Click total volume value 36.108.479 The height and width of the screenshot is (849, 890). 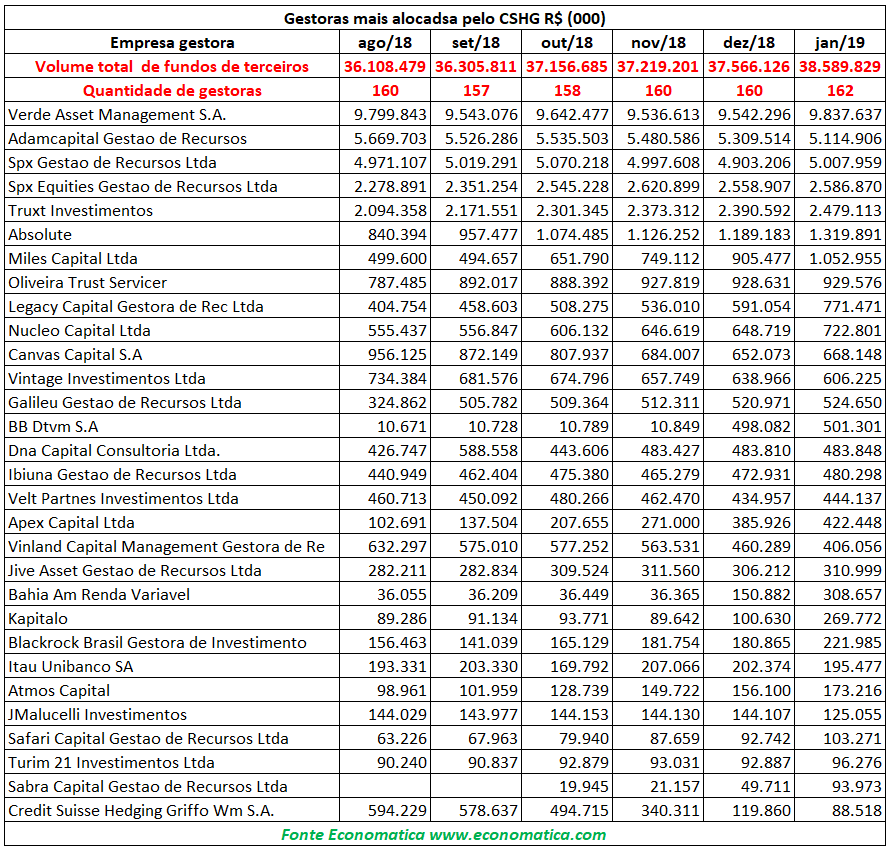coord(385,66)
